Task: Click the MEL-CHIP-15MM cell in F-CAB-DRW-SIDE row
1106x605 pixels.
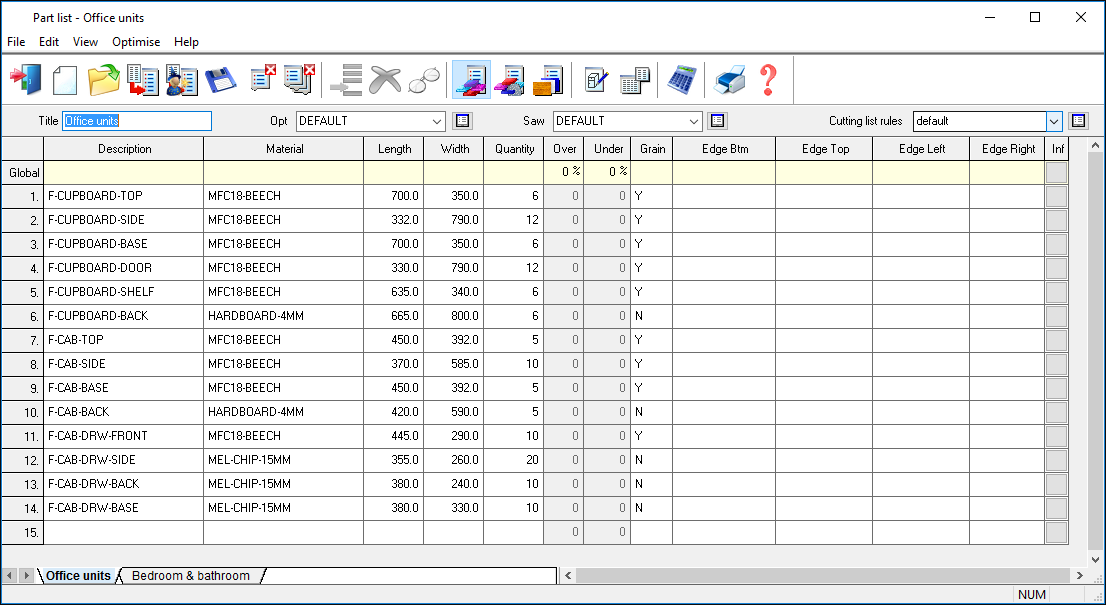Action: (284, 460)
